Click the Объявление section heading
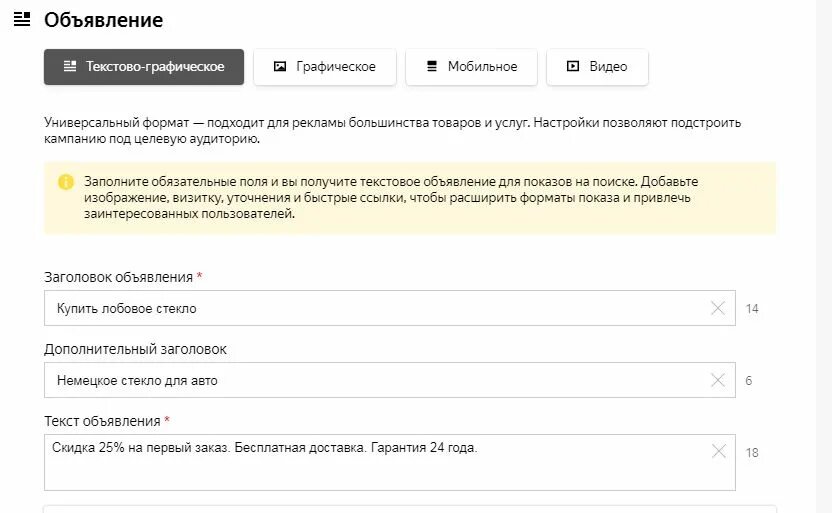 tap(103, 20)
